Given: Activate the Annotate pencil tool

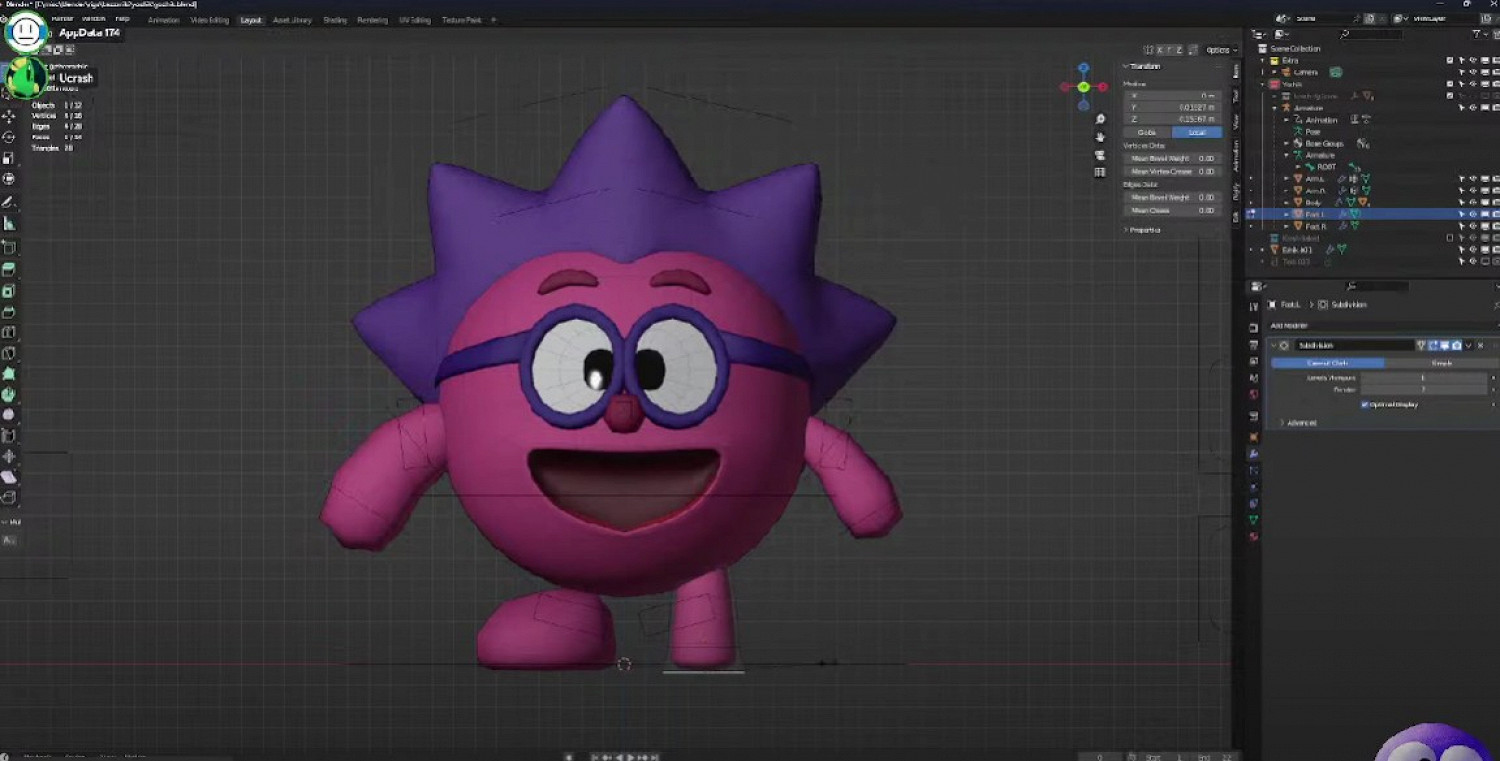Looking at the screenshot, I should click(x=9, y=202).
